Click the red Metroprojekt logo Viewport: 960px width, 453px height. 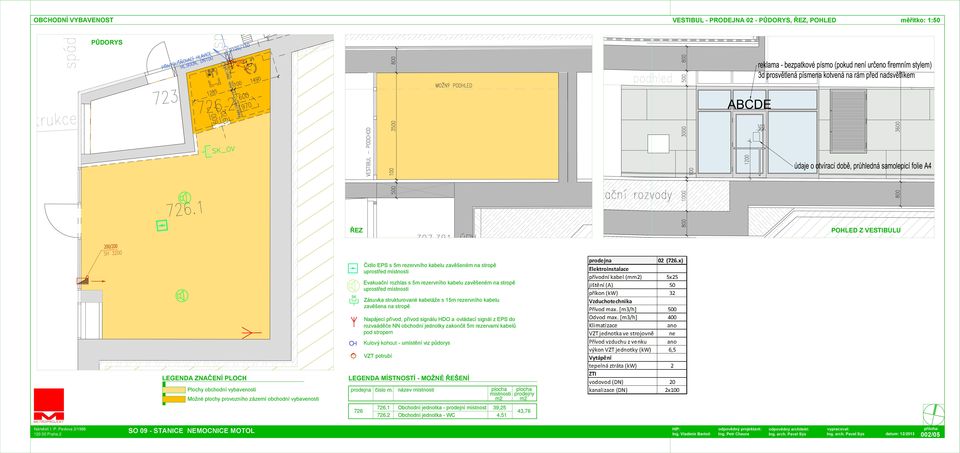point(48,405)
